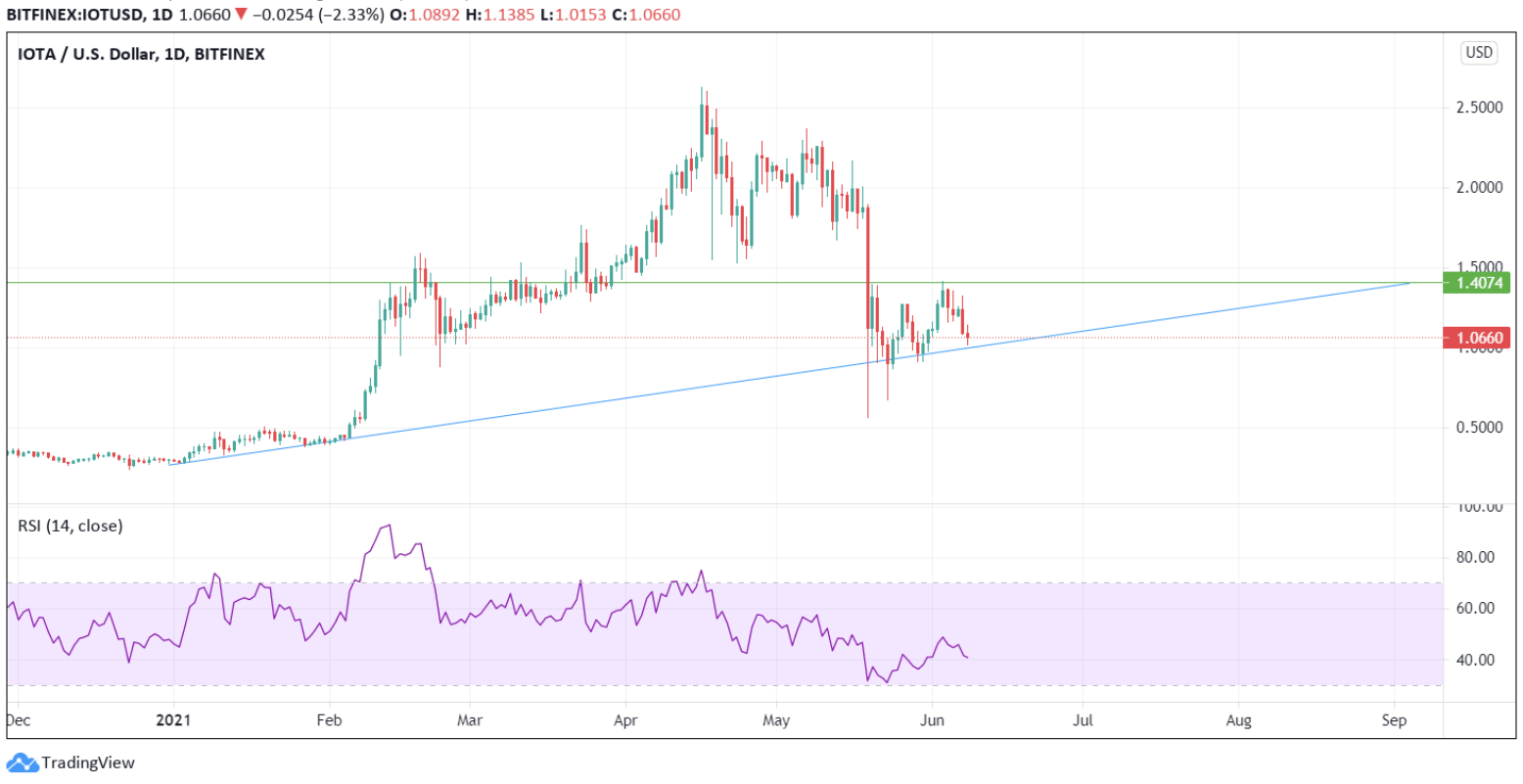Screen dimensions: 1523x784
Task: Click the Feb label on time axis
Action: point(329,721)
